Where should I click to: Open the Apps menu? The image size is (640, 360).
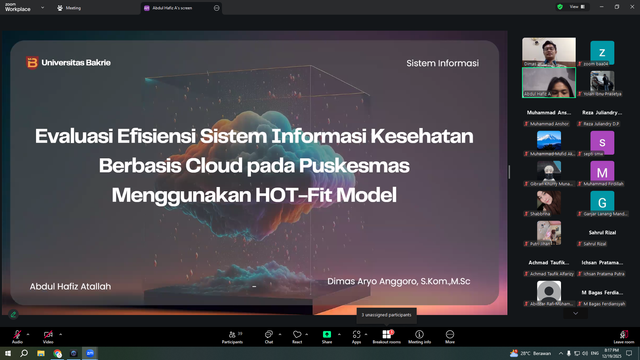click(356, 337)
